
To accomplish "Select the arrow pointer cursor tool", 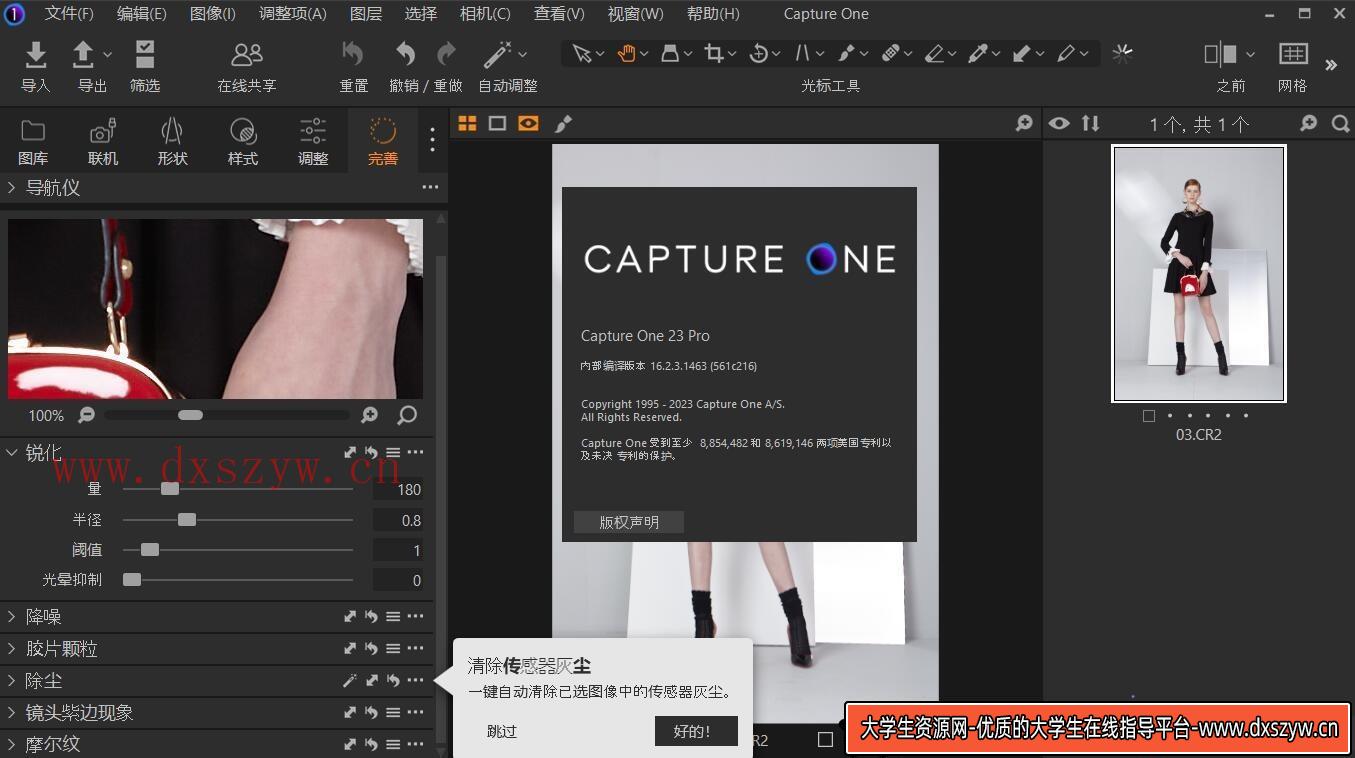I will [x=582, y=54].
